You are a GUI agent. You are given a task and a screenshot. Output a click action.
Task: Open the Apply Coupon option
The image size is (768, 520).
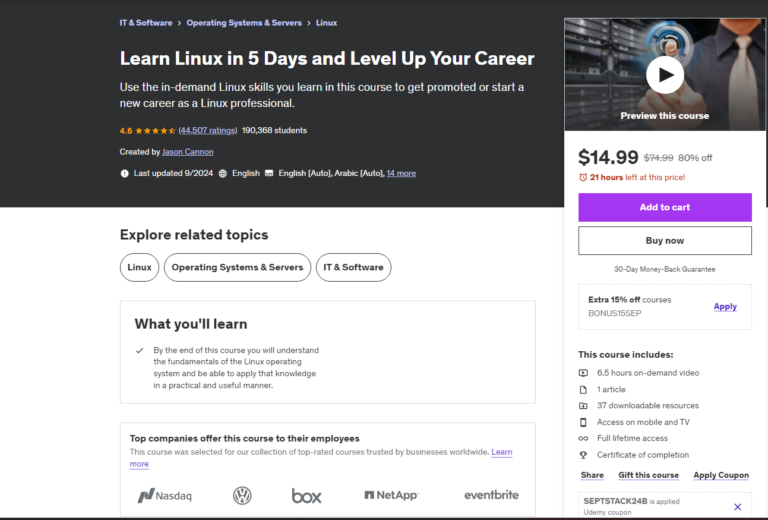721,475
